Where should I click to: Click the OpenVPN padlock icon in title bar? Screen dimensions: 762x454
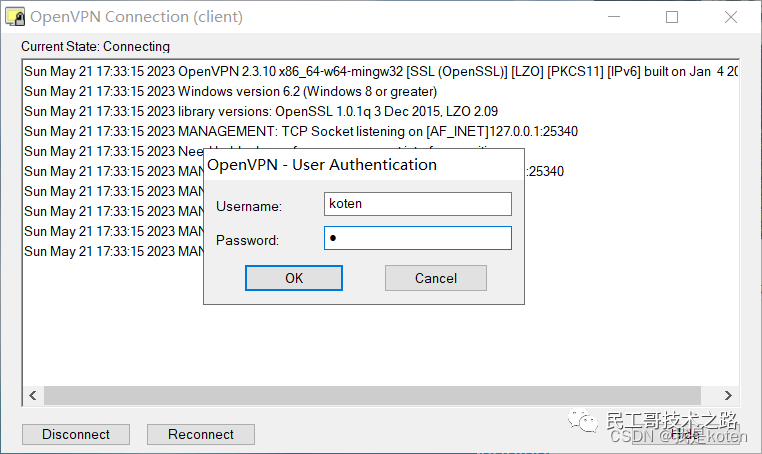(x=14, y=17)
